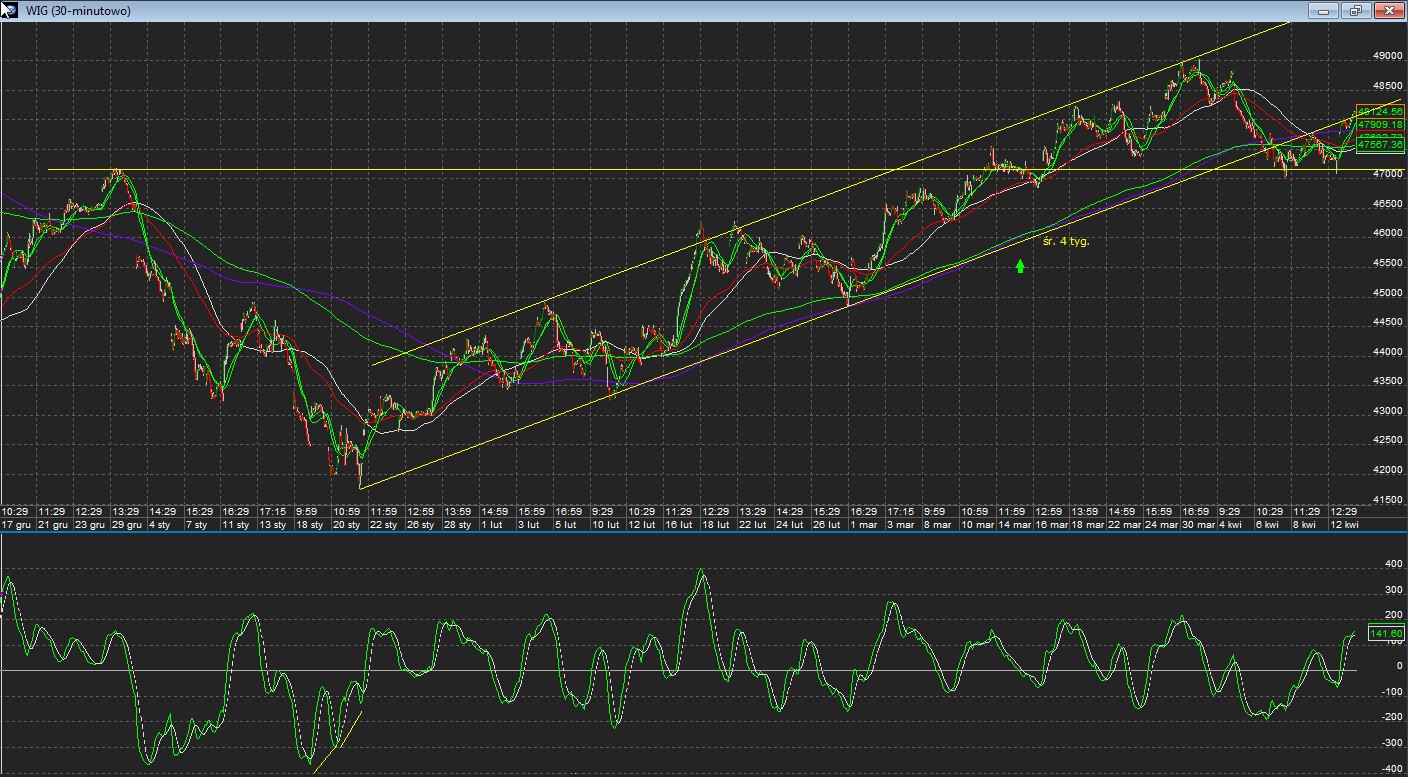Click the '22 sty' date on time axis
1408x777 pixels.
[383, 525]
